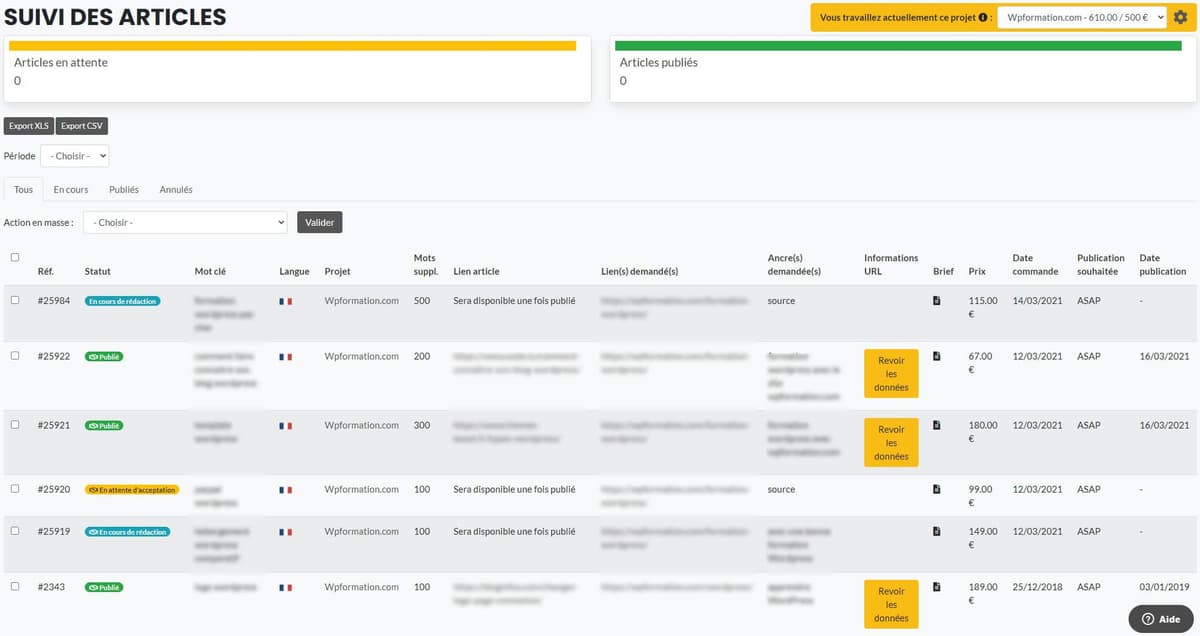This screenshot has height=636, width=1200.
Task: Tick the checkbox for article #25984
Action: click(15, 300)
